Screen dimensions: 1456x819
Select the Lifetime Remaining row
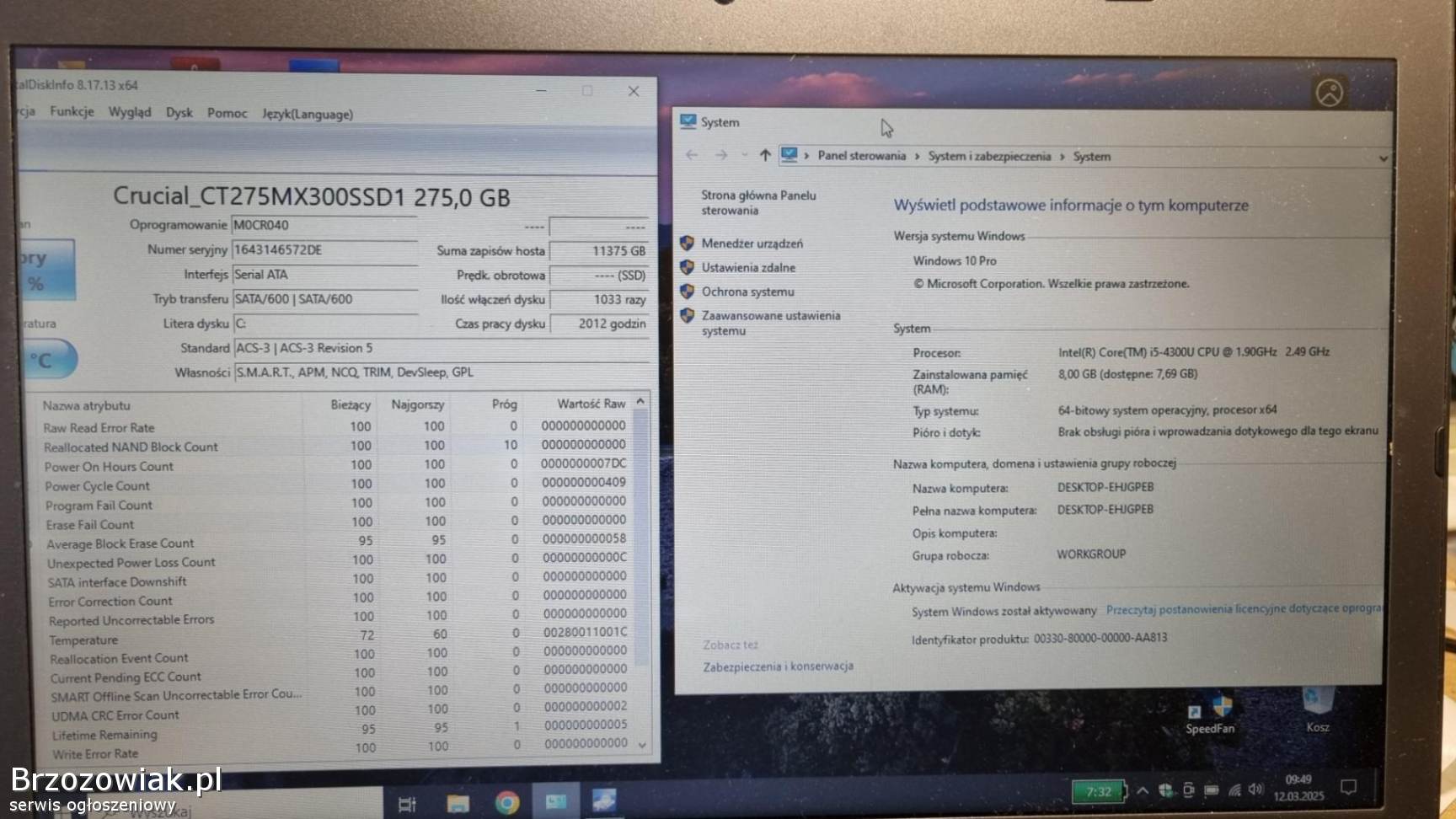tap(339, 731)
